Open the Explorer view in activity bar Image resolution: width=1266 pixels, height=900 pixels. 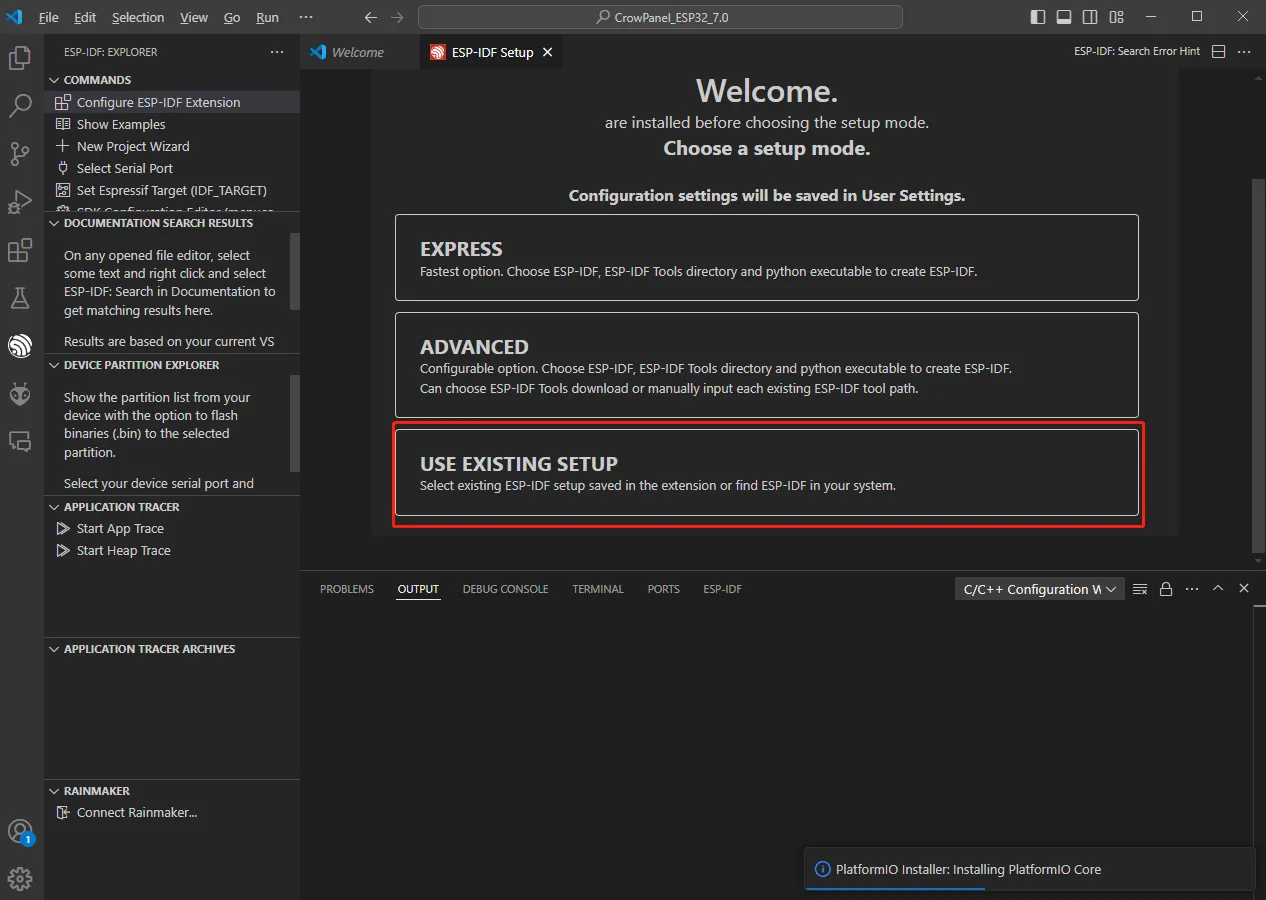(x=20, y=59)
